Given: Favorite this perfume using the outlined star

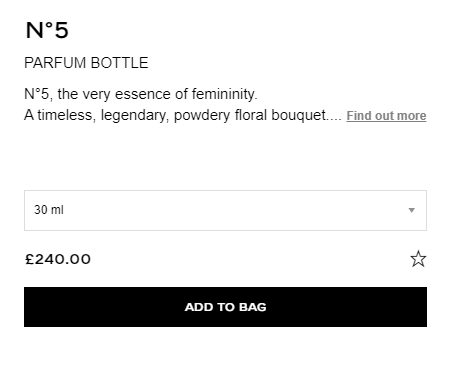Looking at the screenshot, I should point(418,259).
